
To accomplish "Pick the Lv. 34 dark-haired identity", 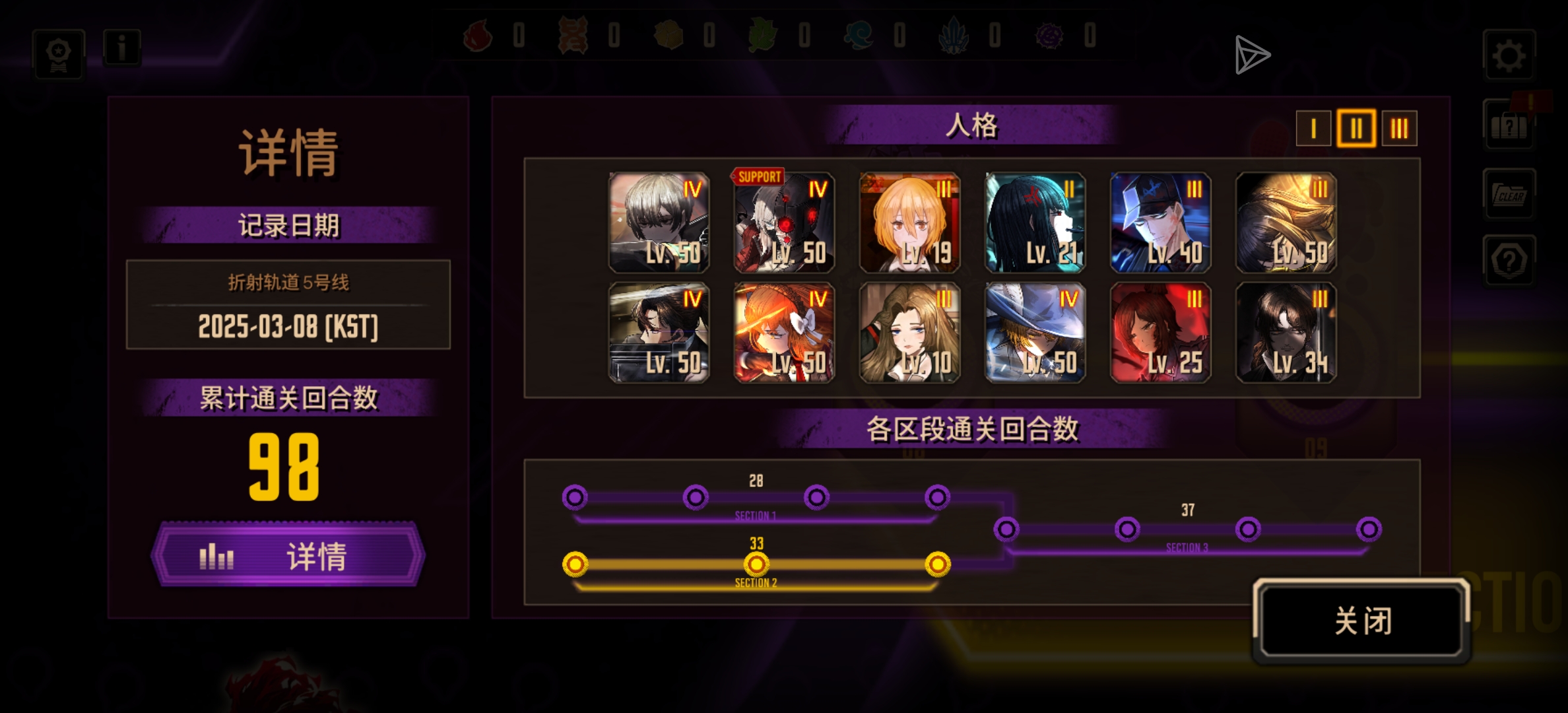I will click(x=1286, y=332).
